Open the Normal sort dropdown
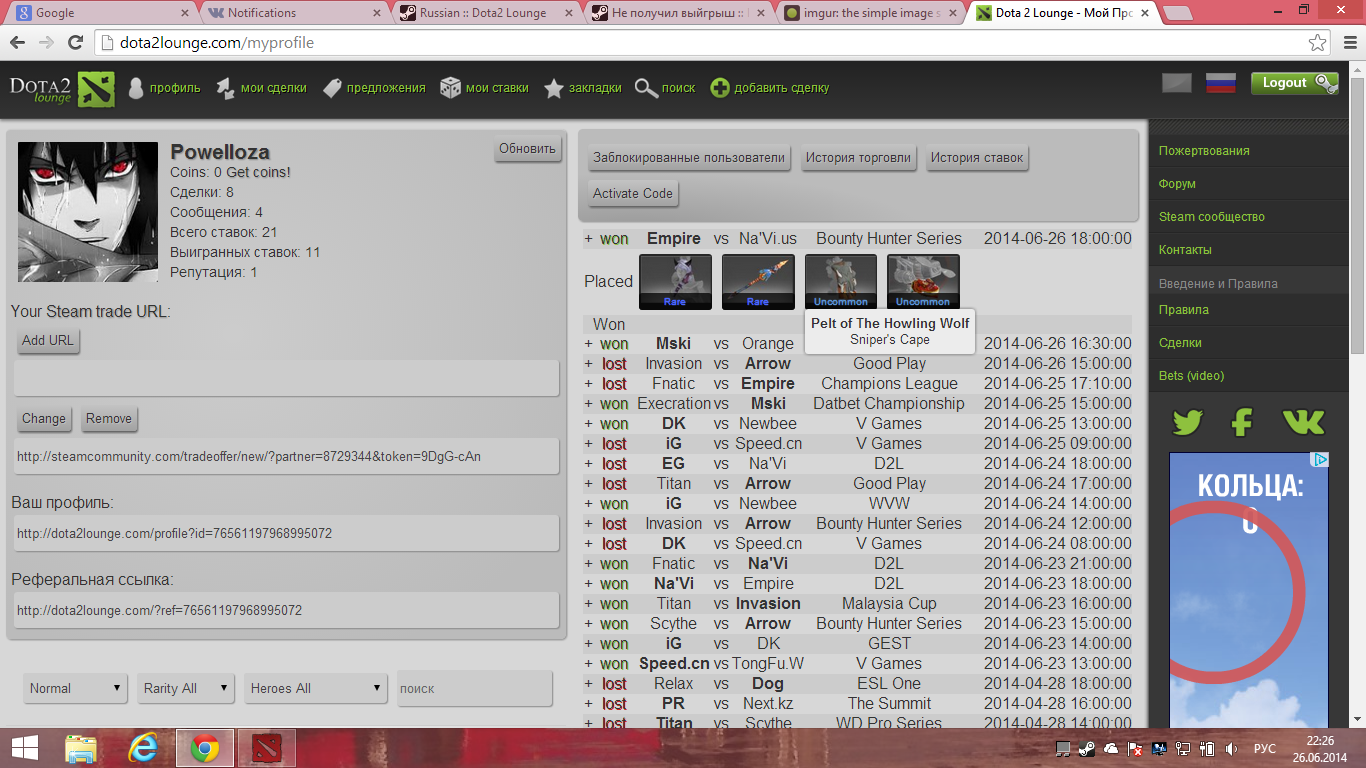Viewport: 1366px width, 768px height. (x=76, y=688)
